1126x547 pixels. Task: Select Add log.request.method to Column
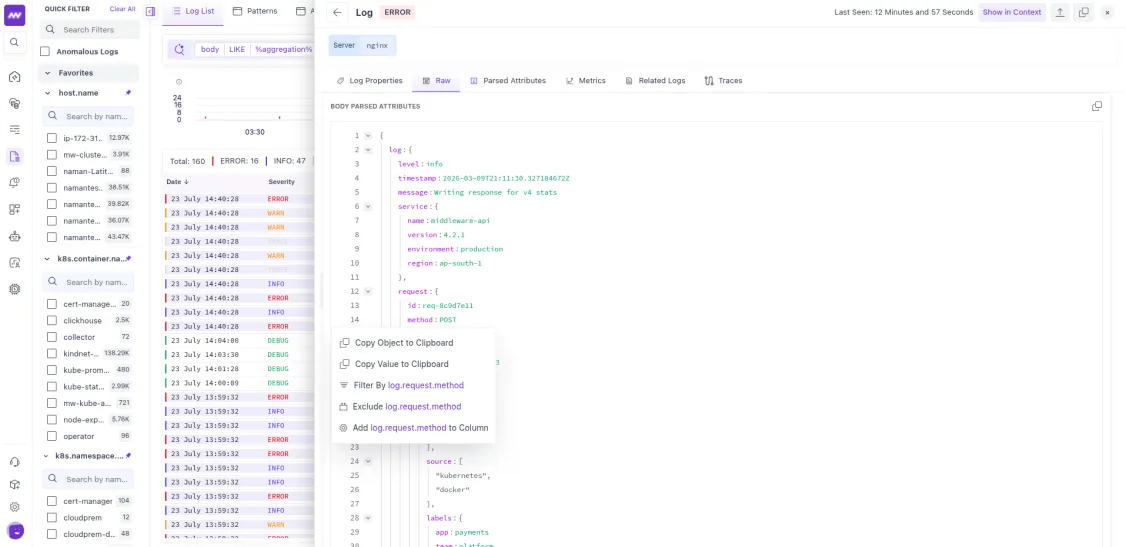[x=414, y=428]
